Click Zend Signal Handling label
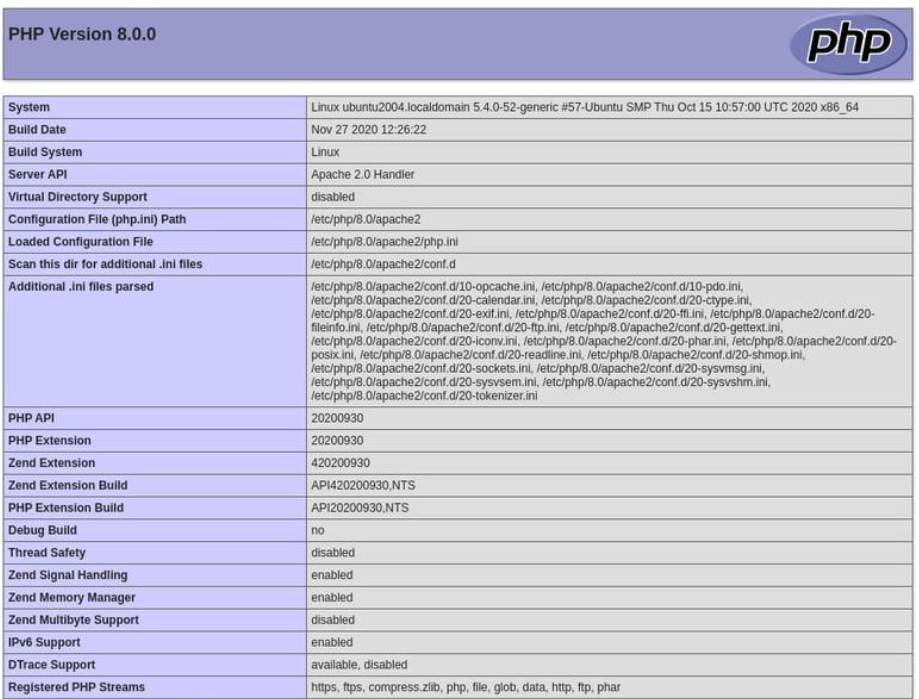919x699 pixels. click(x=67, y=575)
